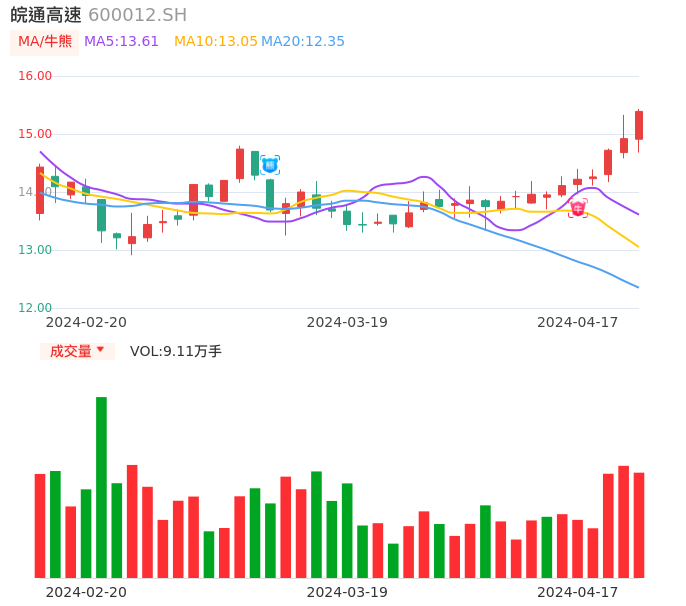Toggle the MA5 line legend
Image resolution: width=686 pixels, height=606 pixels.
click(x=121, y=42)
